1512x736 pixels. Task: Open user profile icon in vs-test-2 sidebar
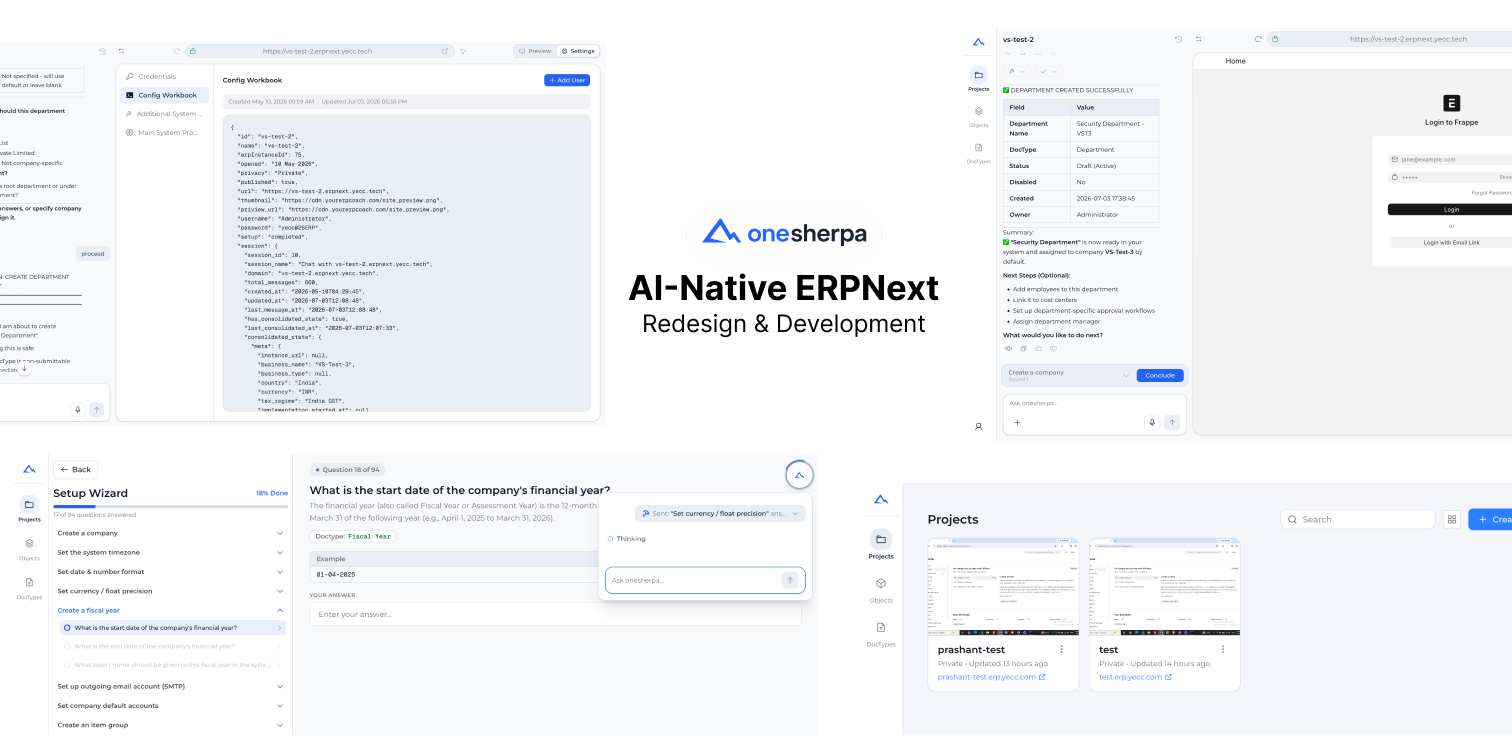click(x=978, y=426)
